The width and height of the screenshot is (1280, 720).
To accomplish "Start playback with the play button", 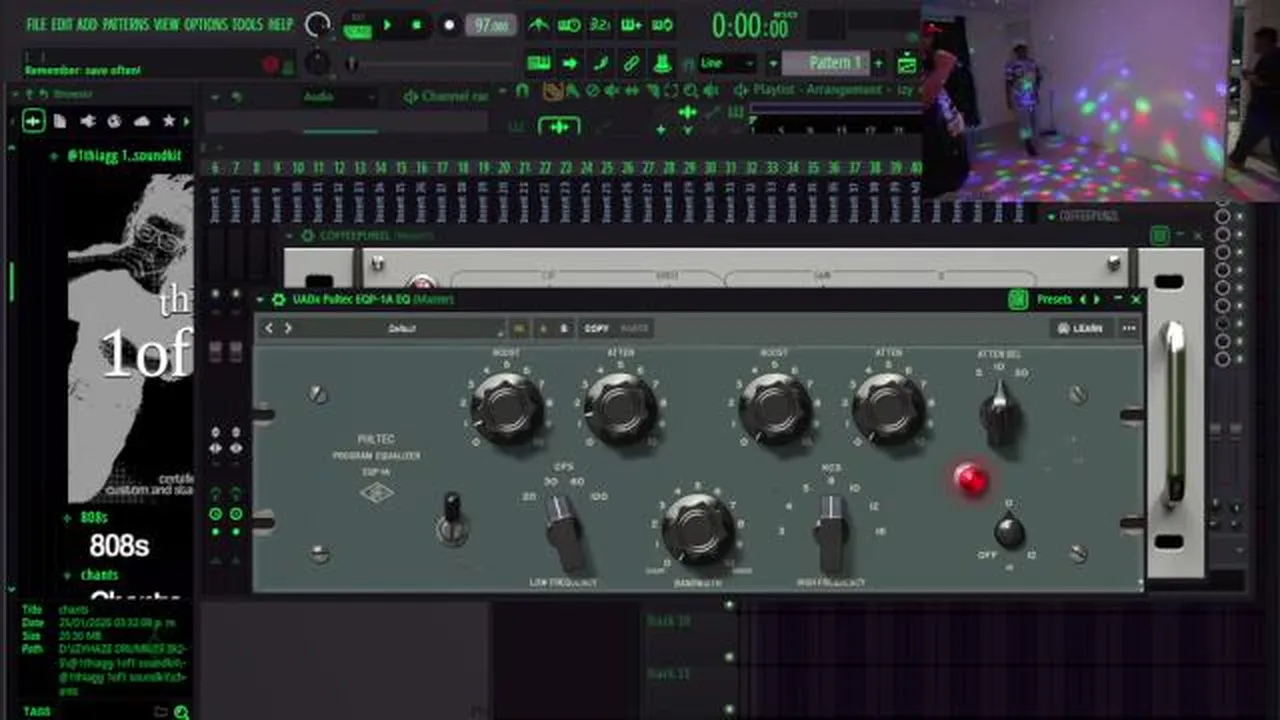I will click(x=388, y=25).
